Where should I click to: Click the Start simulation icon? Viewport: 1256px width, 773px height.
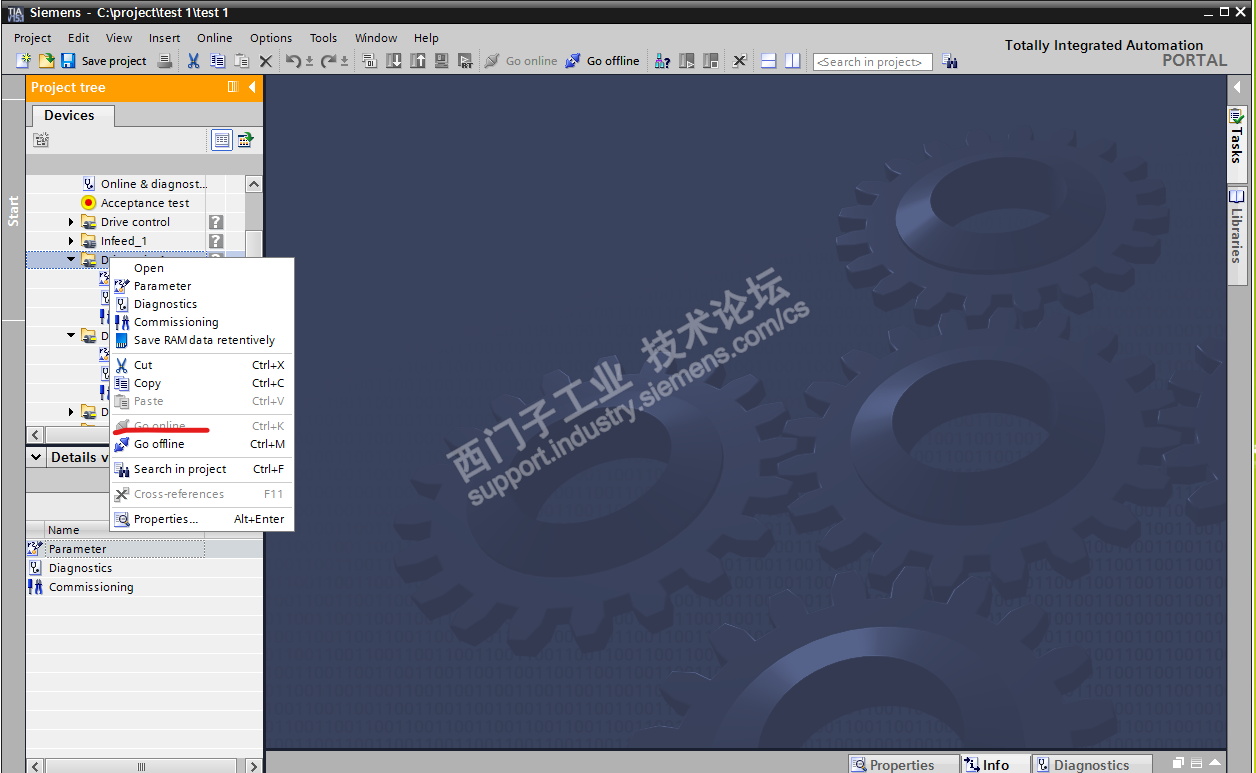[442, 61]
